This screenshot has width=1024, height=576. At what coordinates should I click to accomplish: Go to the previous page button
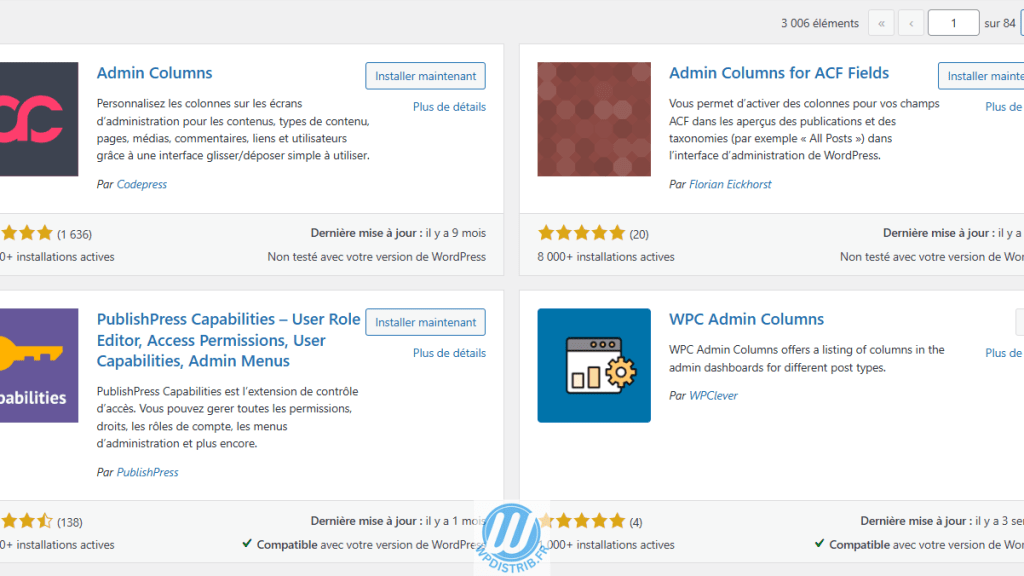tap(911, 23)
